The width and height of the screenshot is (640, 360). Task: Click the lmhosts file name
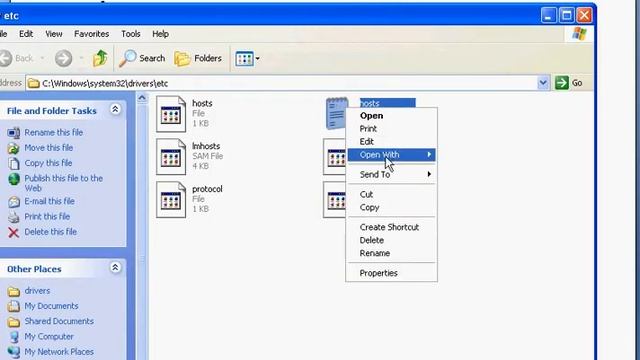[206, 146]
